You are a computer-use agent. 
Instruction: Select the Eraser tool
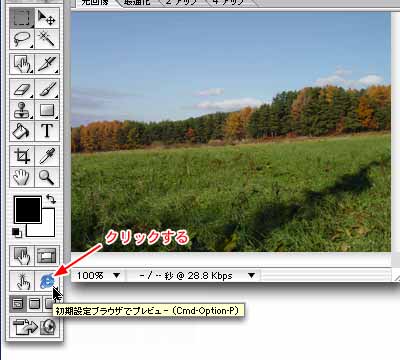(x=22, y=89)
